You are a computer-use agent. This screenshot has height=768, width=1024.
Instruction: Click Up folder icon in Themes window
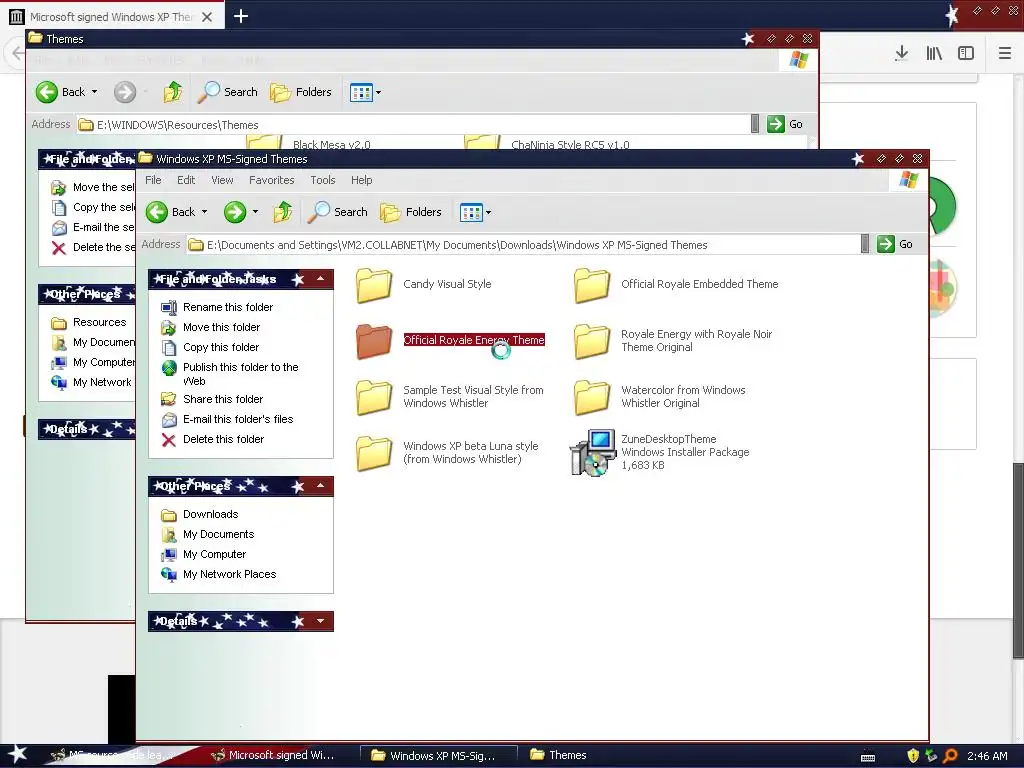172,92
